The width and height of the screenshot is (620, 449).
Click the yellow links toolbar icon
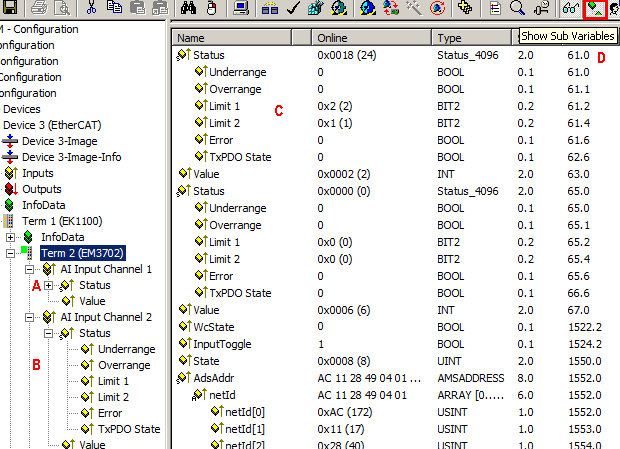click(465, 7)
